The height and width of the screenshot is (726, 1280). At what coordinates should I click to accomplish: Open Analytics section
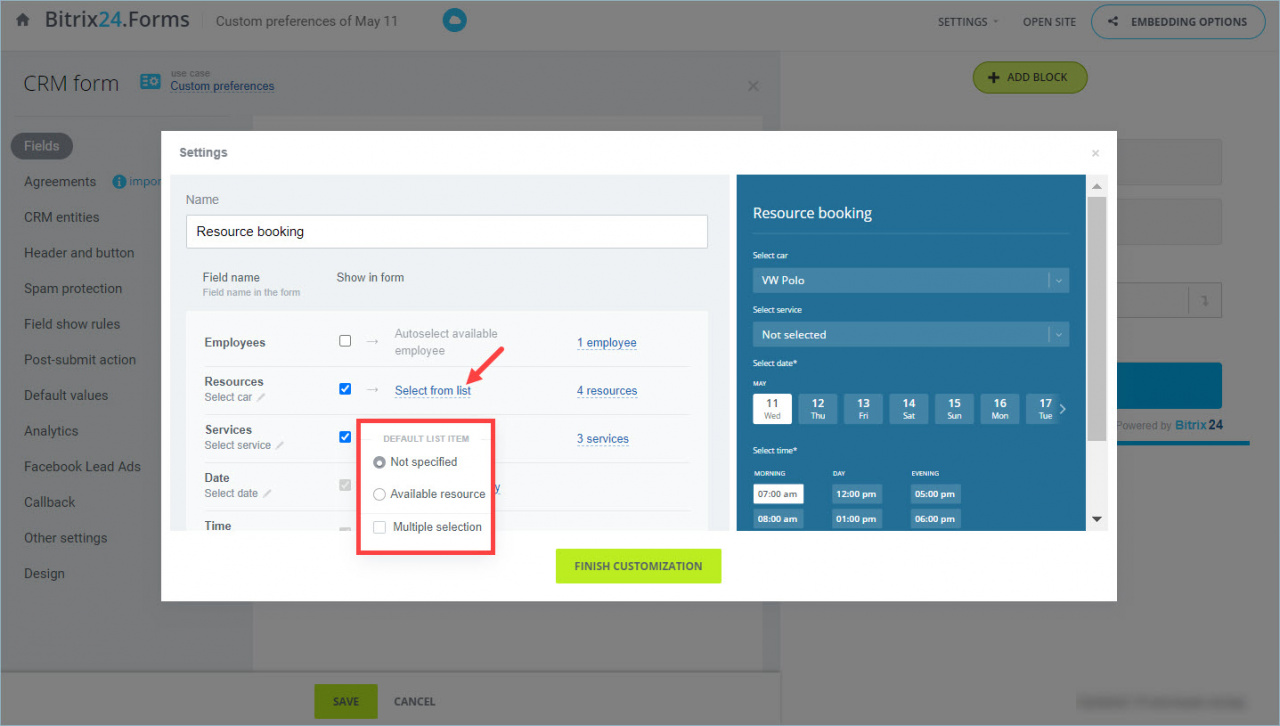point(51,431)
